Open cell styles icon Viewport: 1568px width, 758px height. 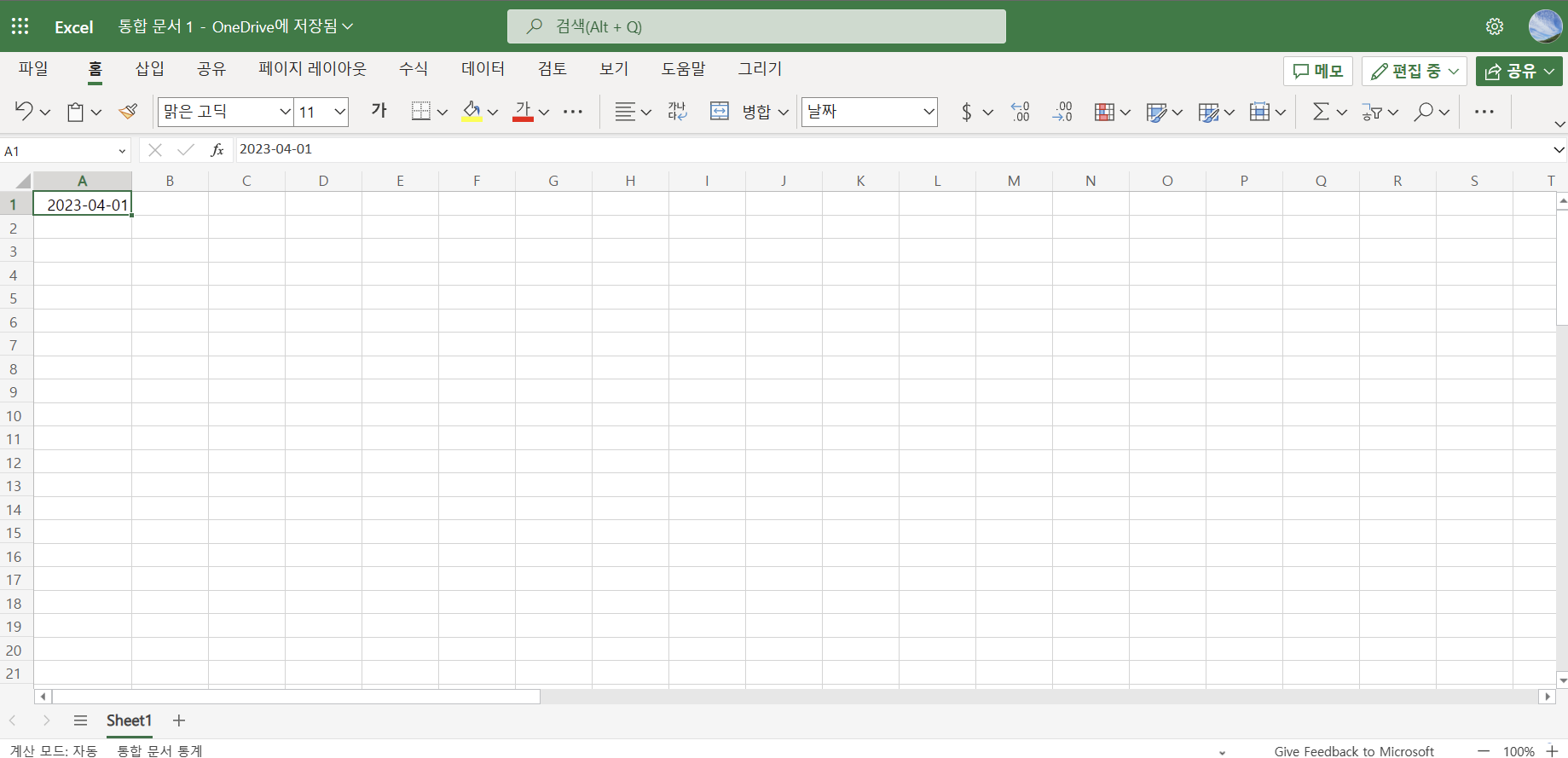click(1156, 112)
